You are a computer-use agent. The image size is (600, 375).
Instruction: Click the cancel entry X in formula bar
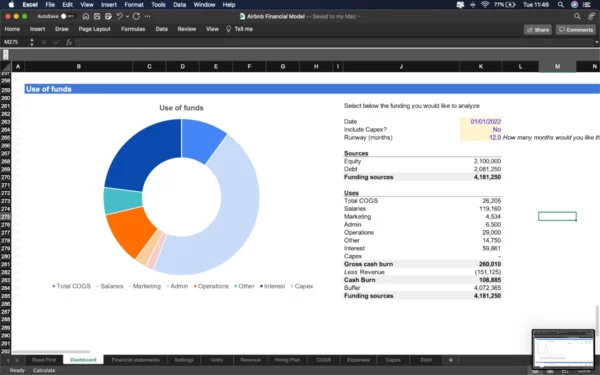(x=44, y=42)
